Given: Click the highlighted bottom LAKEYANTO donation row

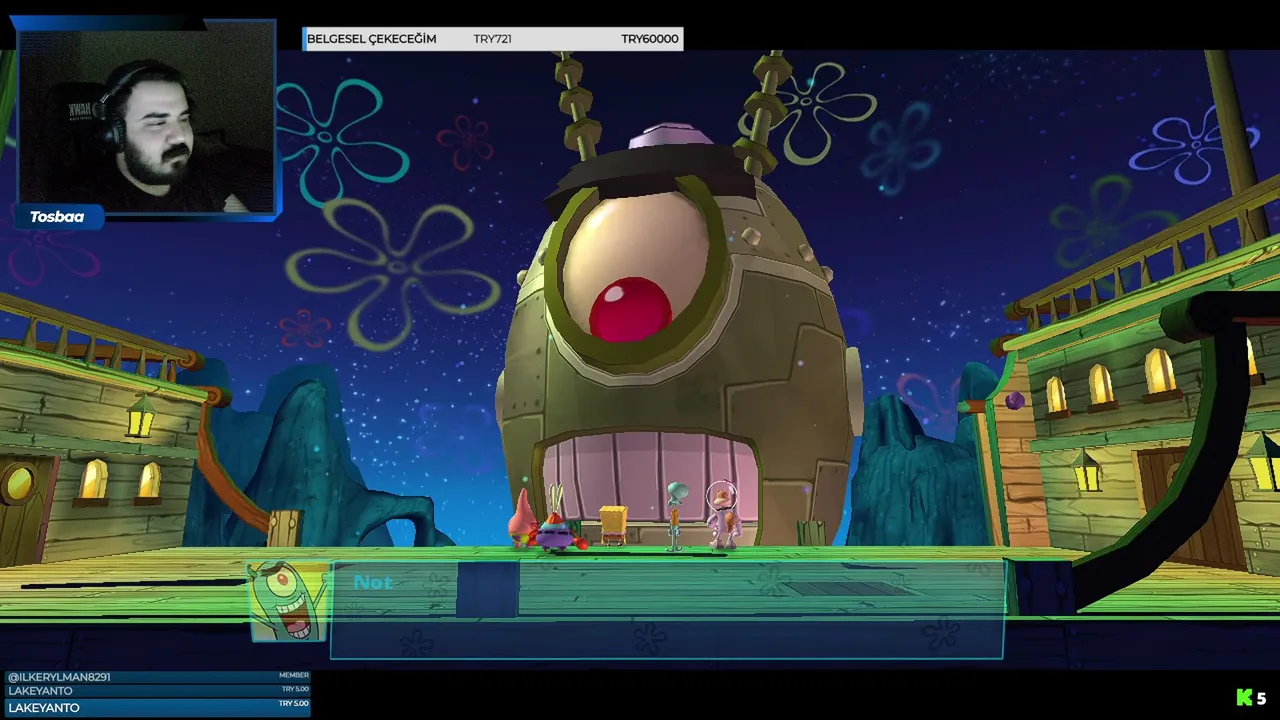Looking at the screenshot, I should coord(158,708).
